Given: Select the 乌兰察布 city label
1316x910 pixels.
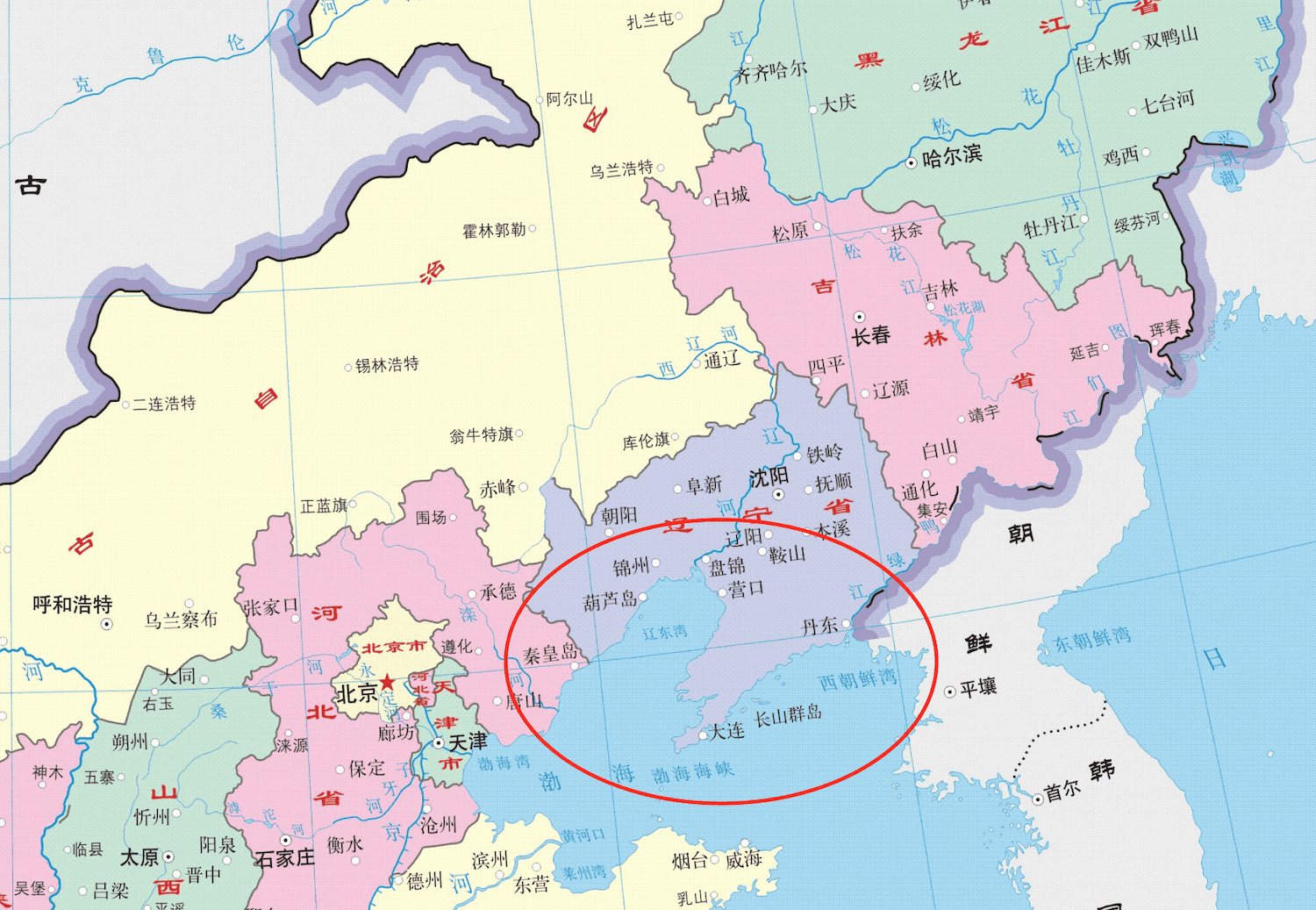Looking at the screenshot, I should (181, 620).
